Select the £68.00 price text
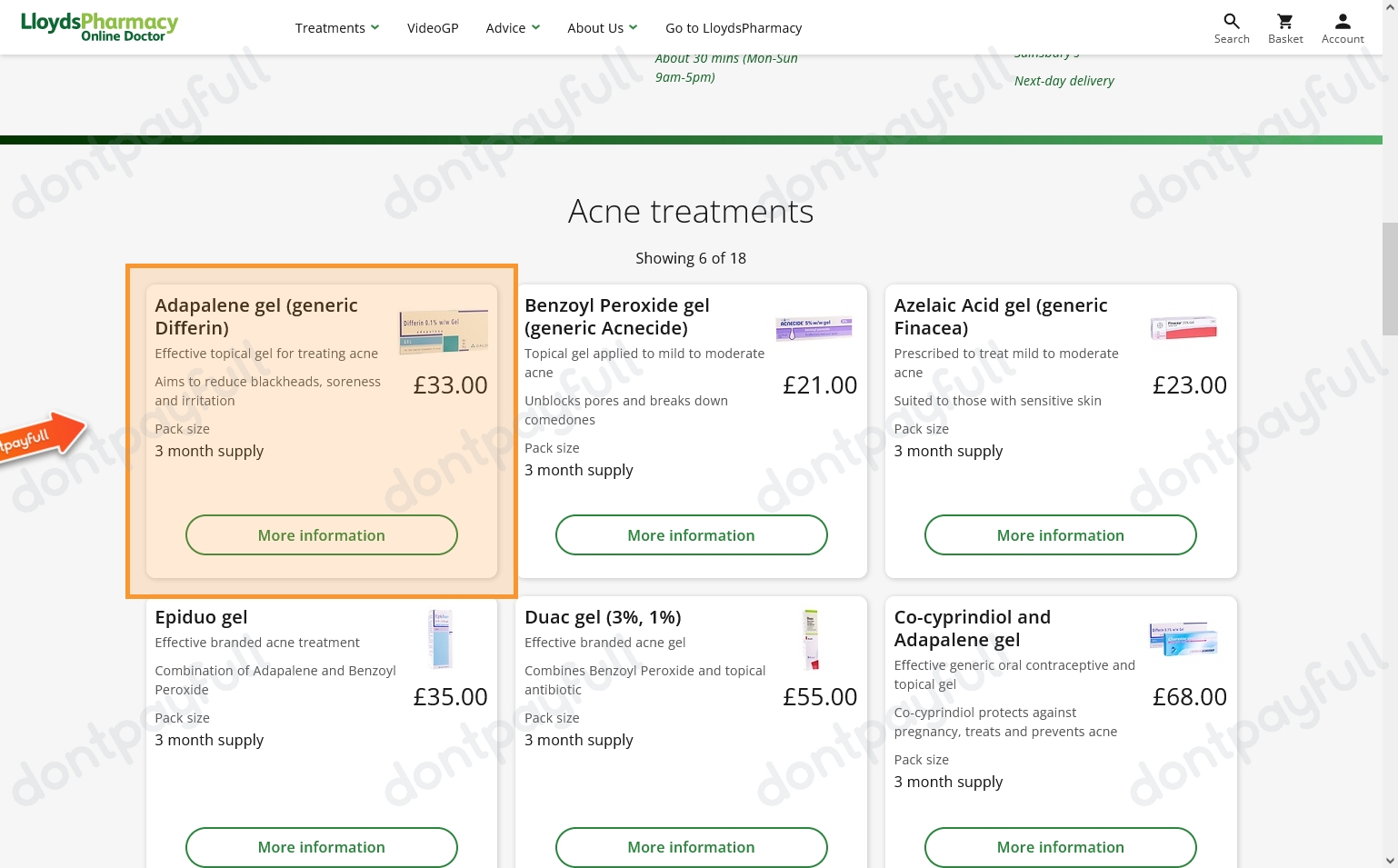The width and height of the screenshot is (1398, 868). pos(1190,697)
